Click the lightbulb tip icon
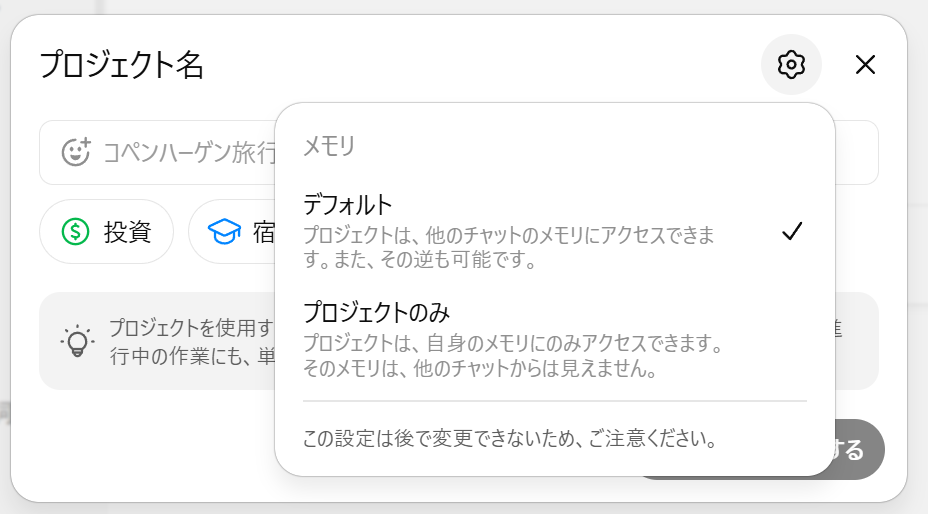 77,341
